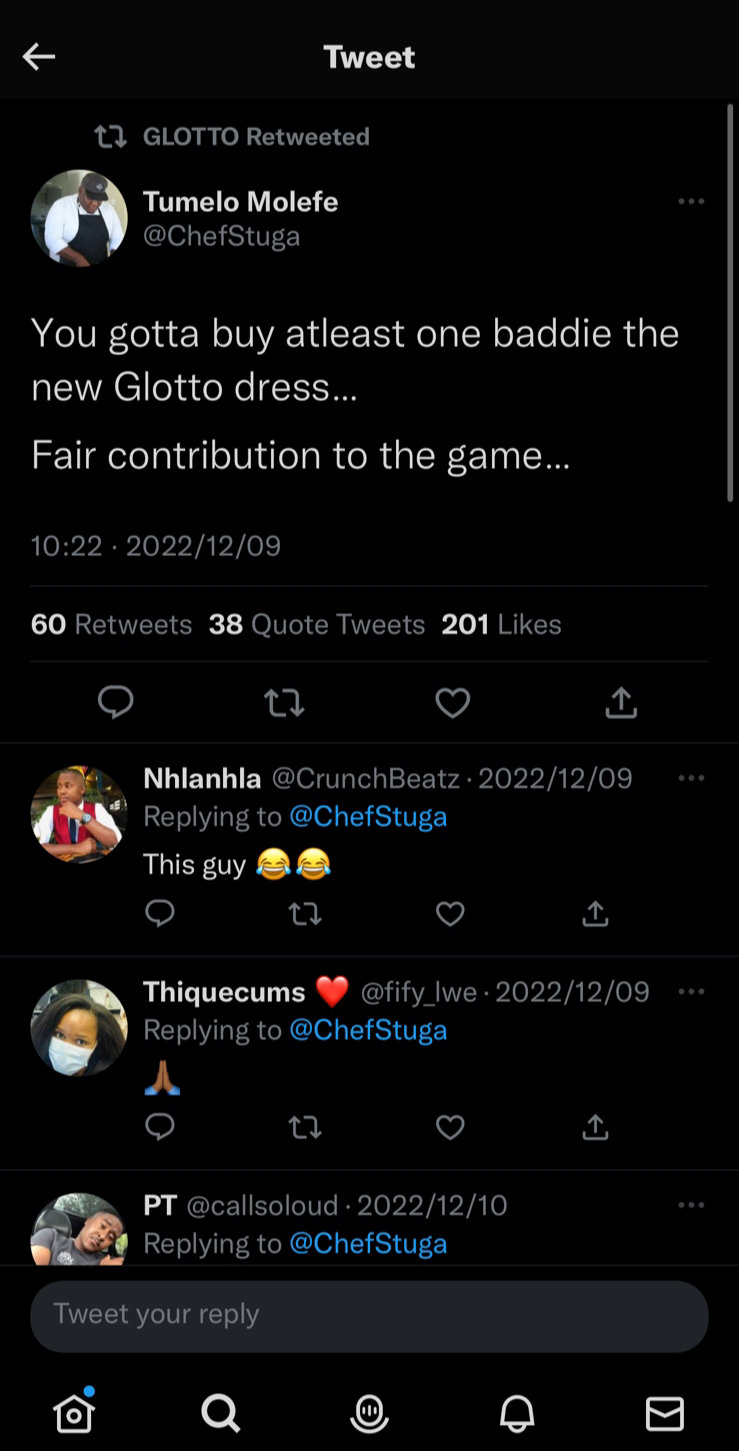
Task: View the 38 Quote Tweets list
Action: [317, 625]
